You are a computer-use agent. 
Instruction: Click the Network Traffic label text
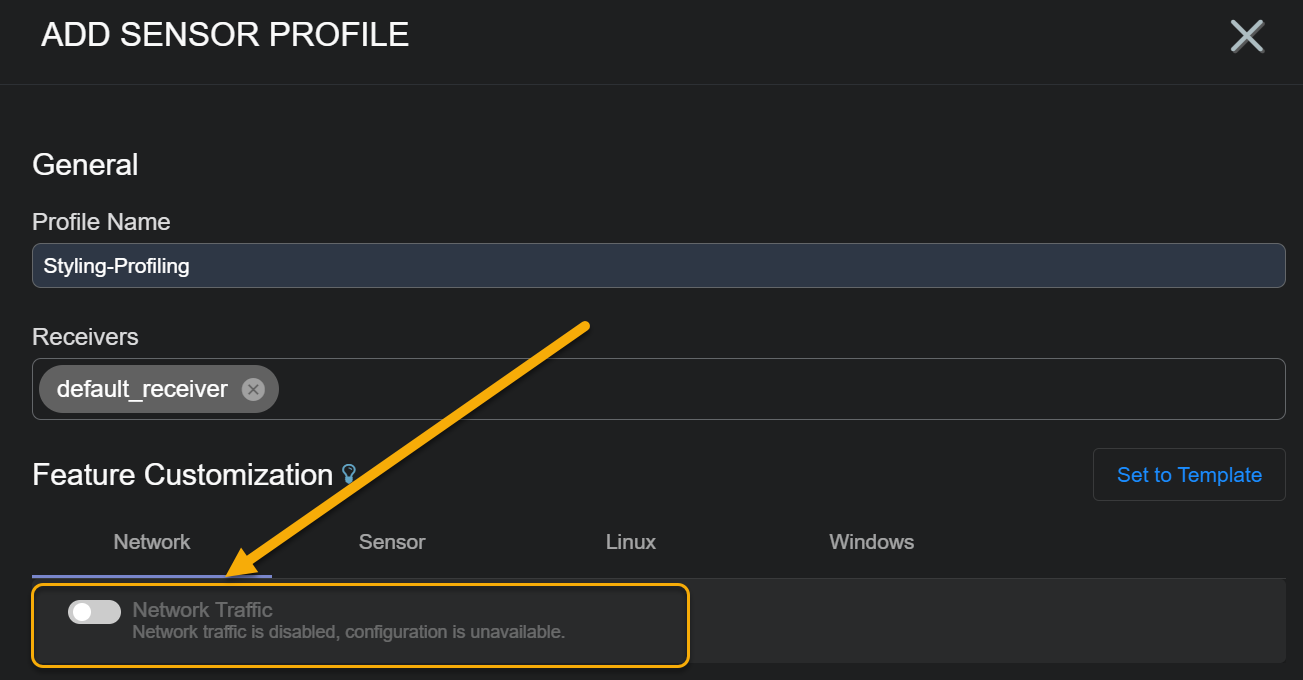202,610
